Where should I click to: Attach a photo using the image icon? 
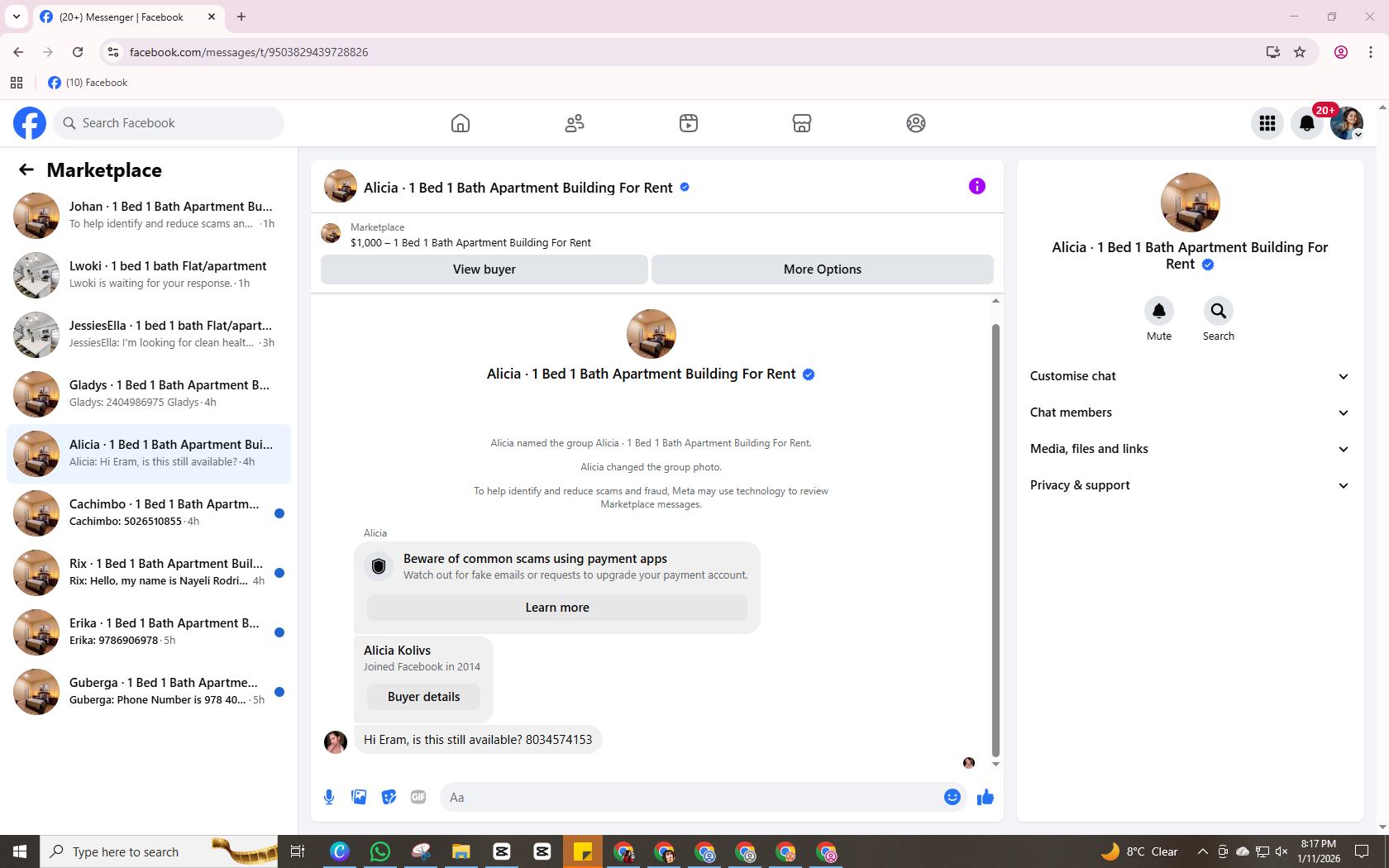pyautogui.click(x=359, y=797)
